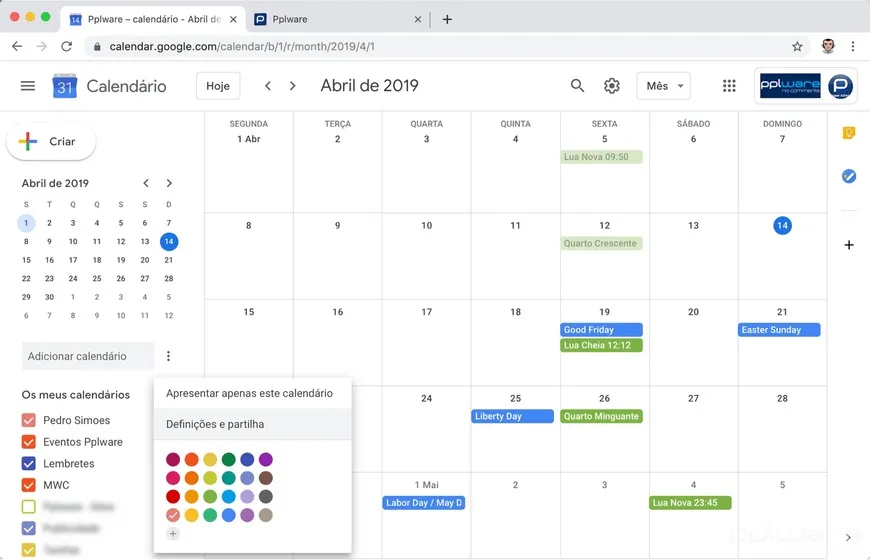Uncheck the Eventos Pplware calendar
The image size is (870, 560).
point(28,442)
